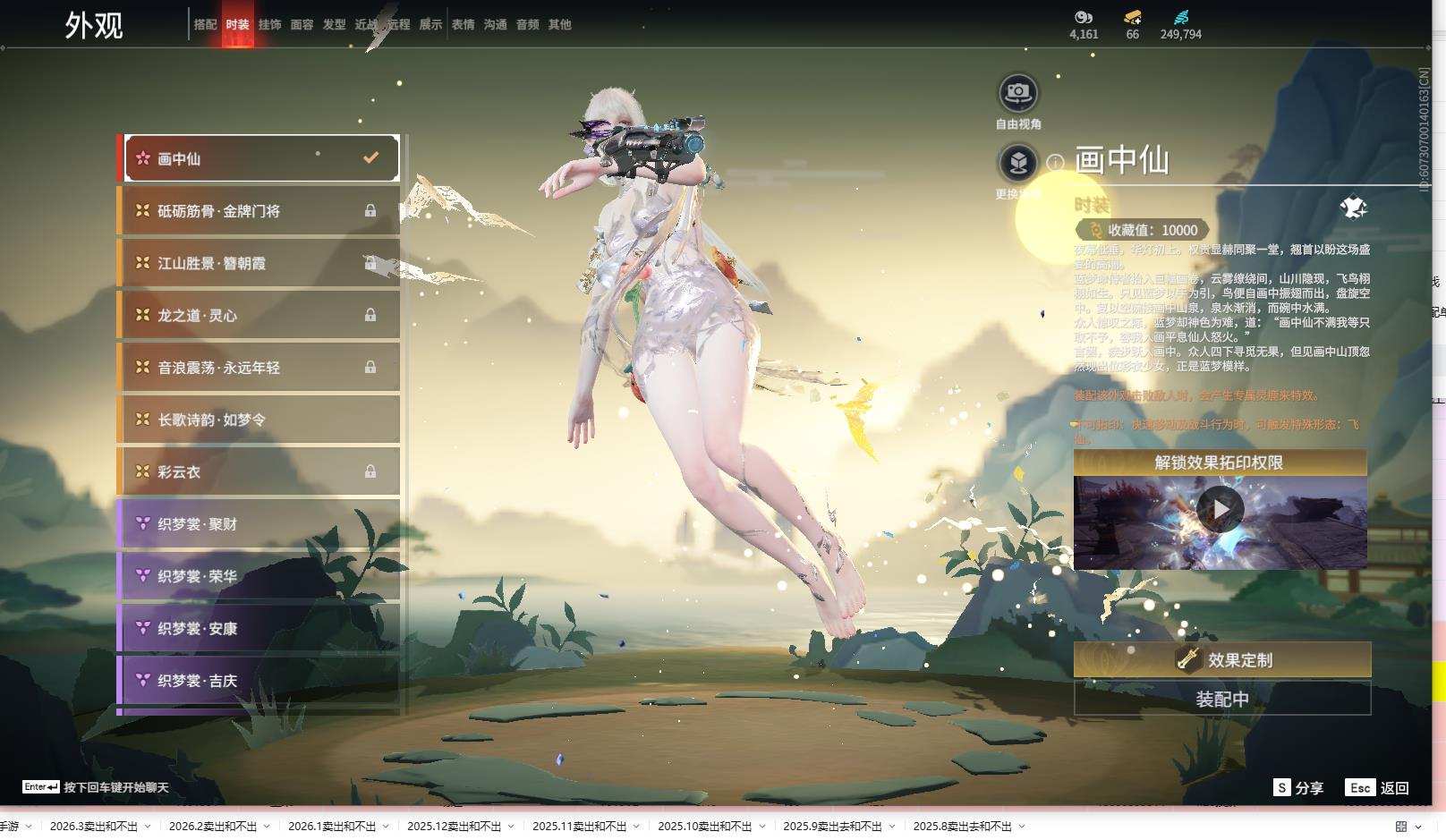This screenshot has height=840, width=1446.
Task: Click the purple icon on 织梦裳·荣华 row
Action: [x=142, y=576]
